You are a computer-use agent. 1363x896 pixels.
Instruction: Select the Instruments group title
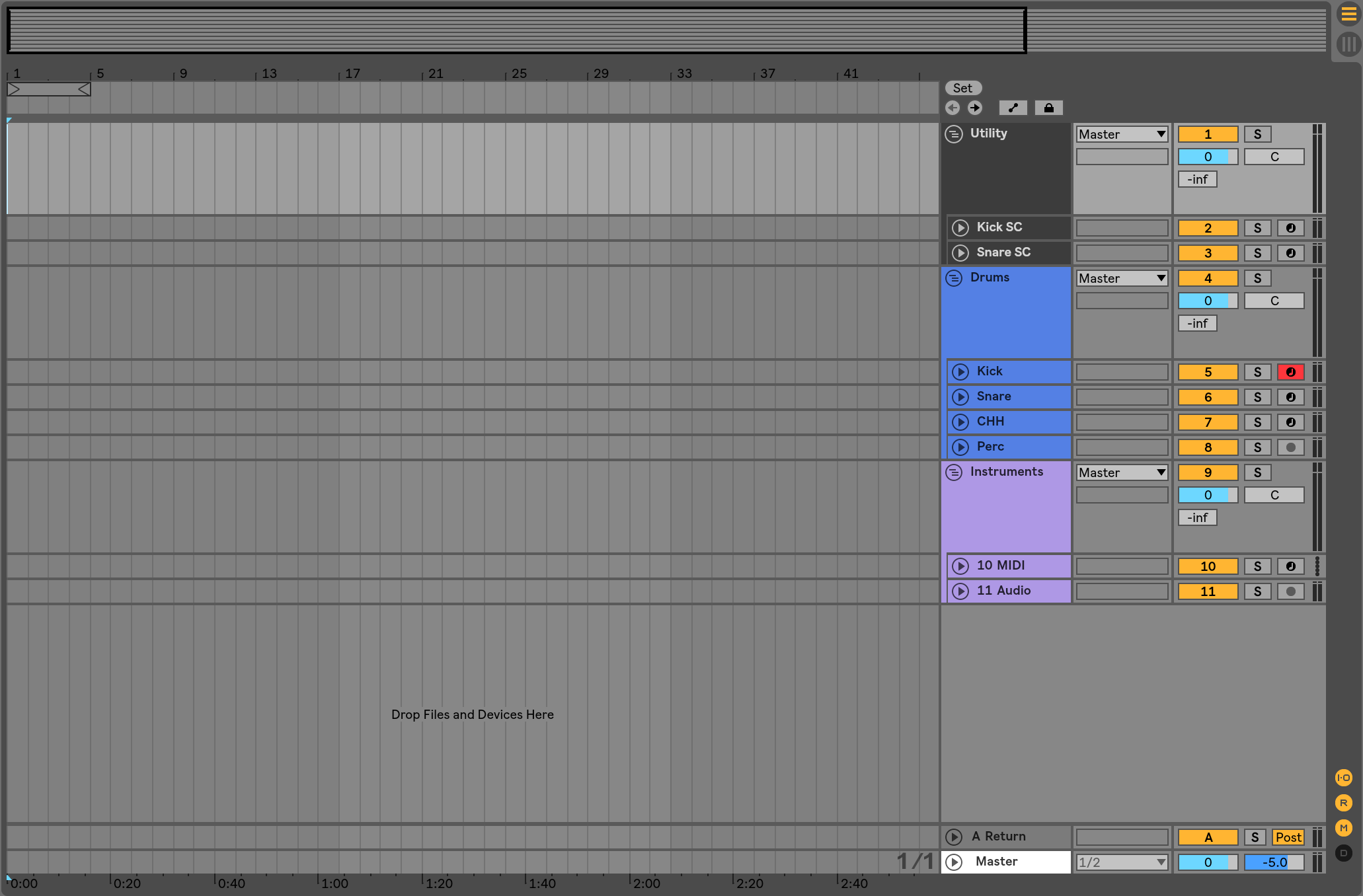click(x=1007, y=472)
